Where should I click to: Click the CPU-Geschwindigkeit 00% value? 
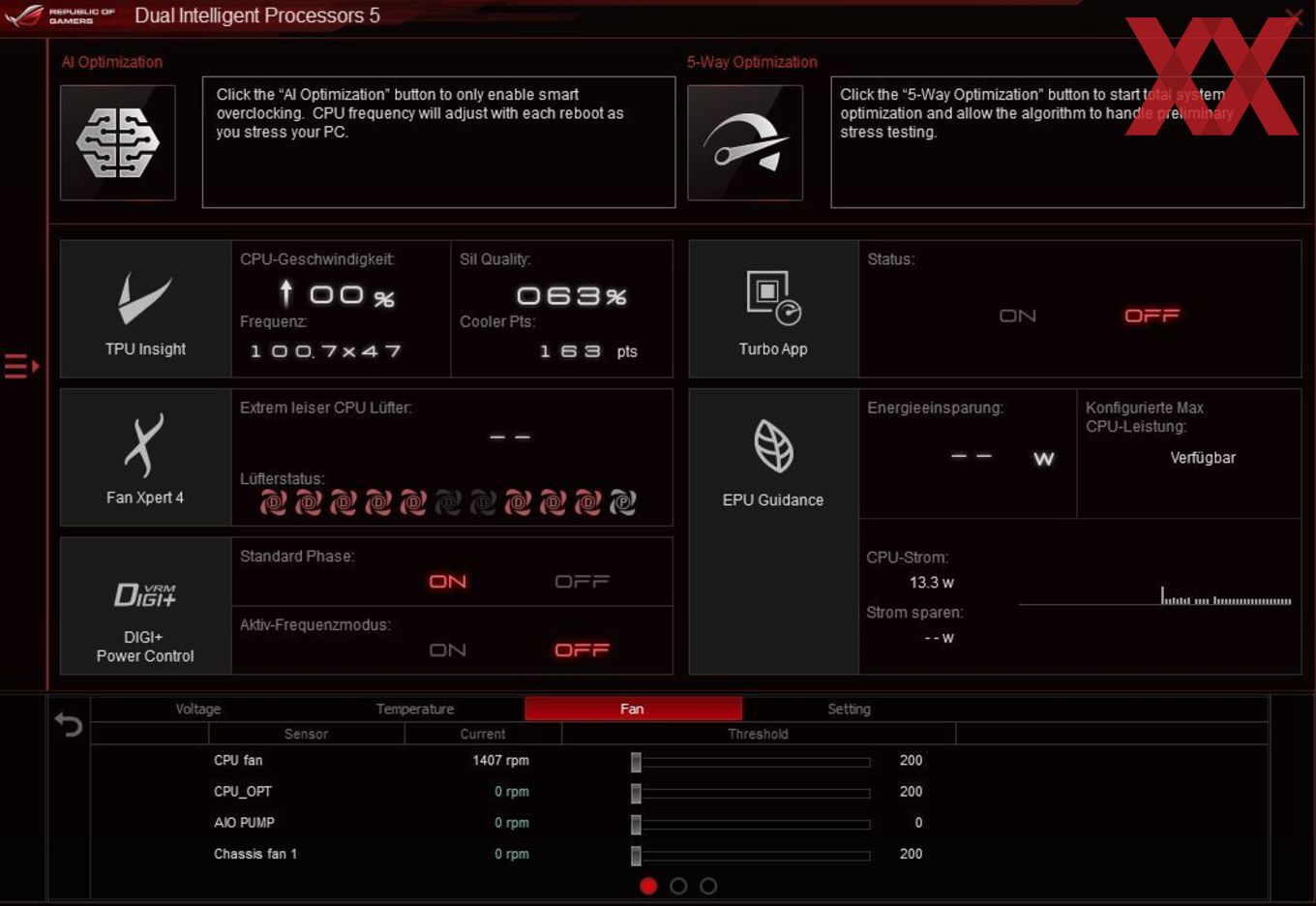point(337,294)
